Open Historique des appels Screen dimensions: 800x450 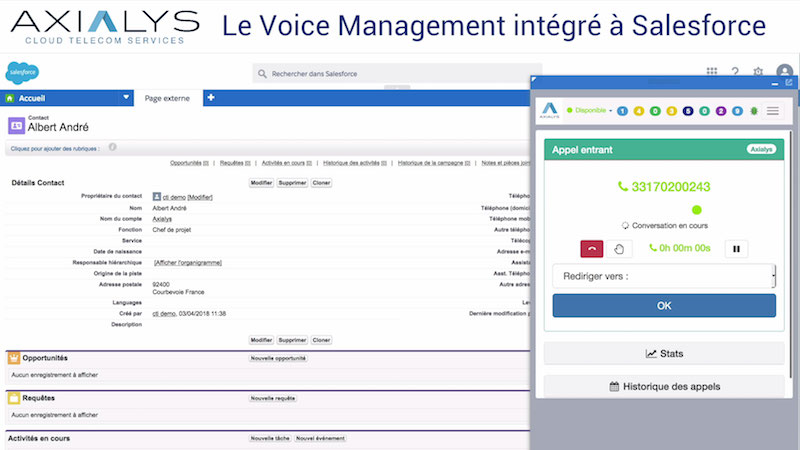click(x=664, y=387)
